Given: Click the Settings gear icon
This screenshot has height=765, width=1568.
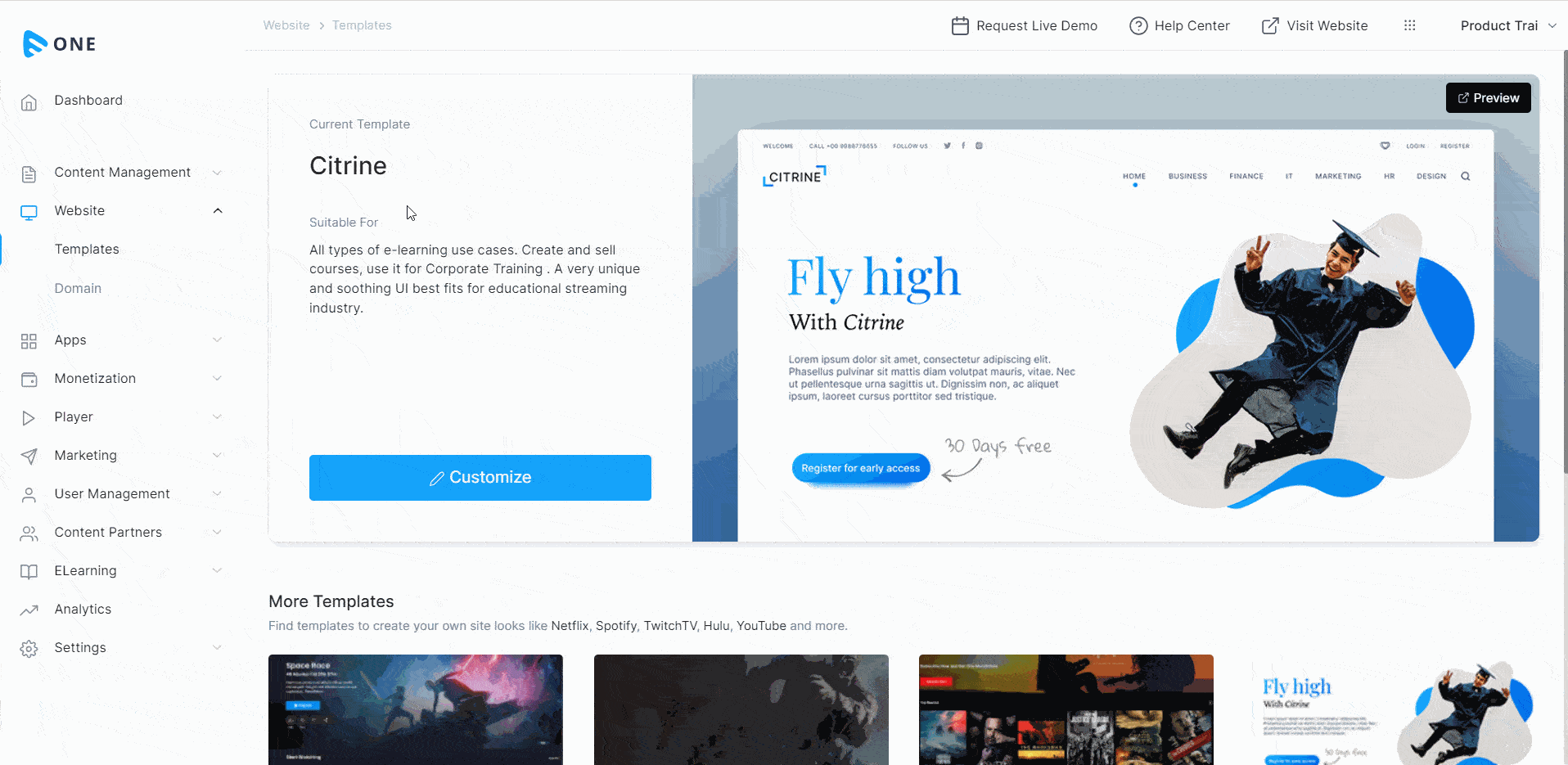Looking at the screenshot, I should click(x=29, y=649).
